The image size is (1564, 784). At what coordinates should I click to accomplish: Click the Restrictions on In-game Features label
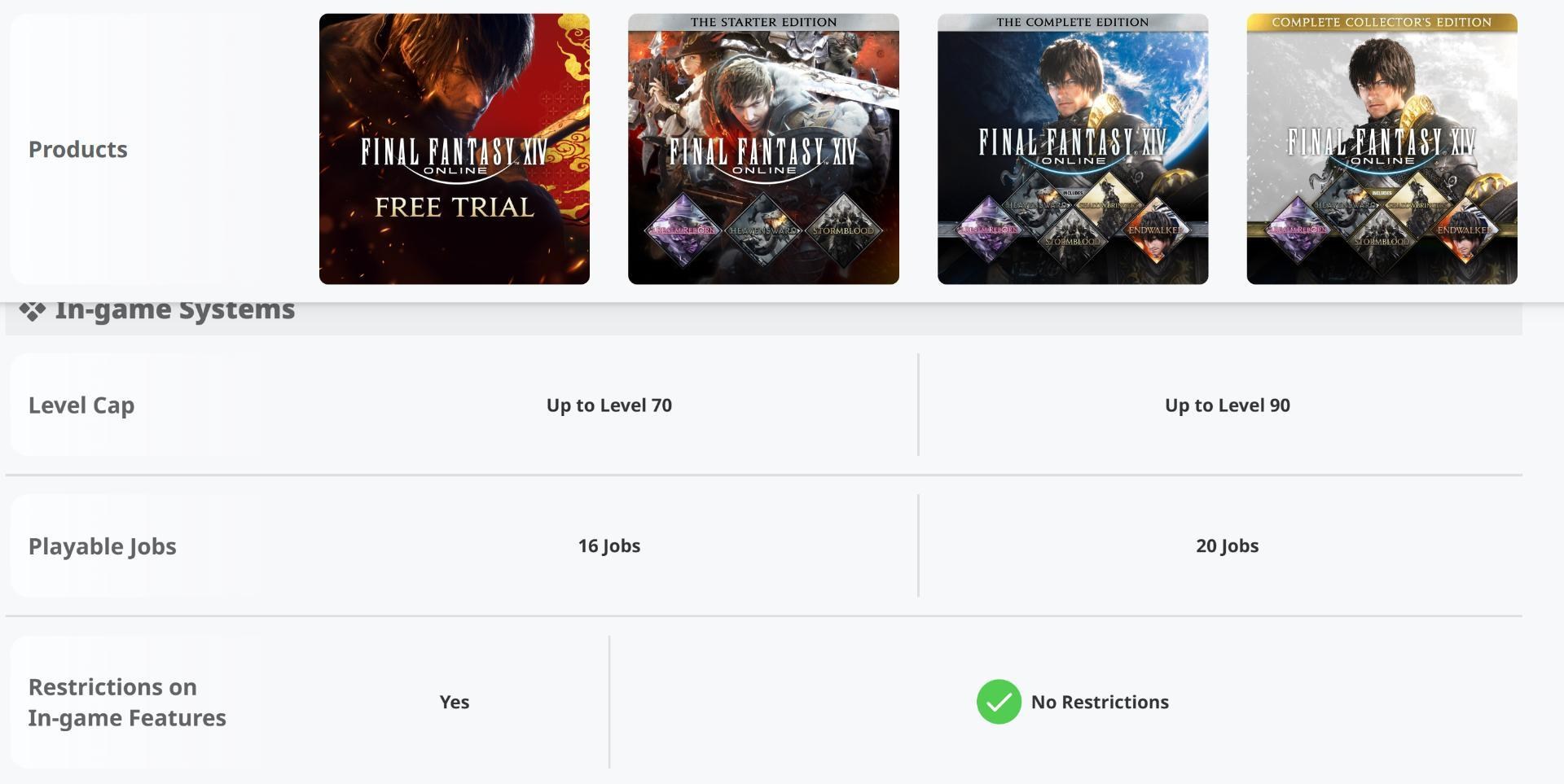(127, 702)
